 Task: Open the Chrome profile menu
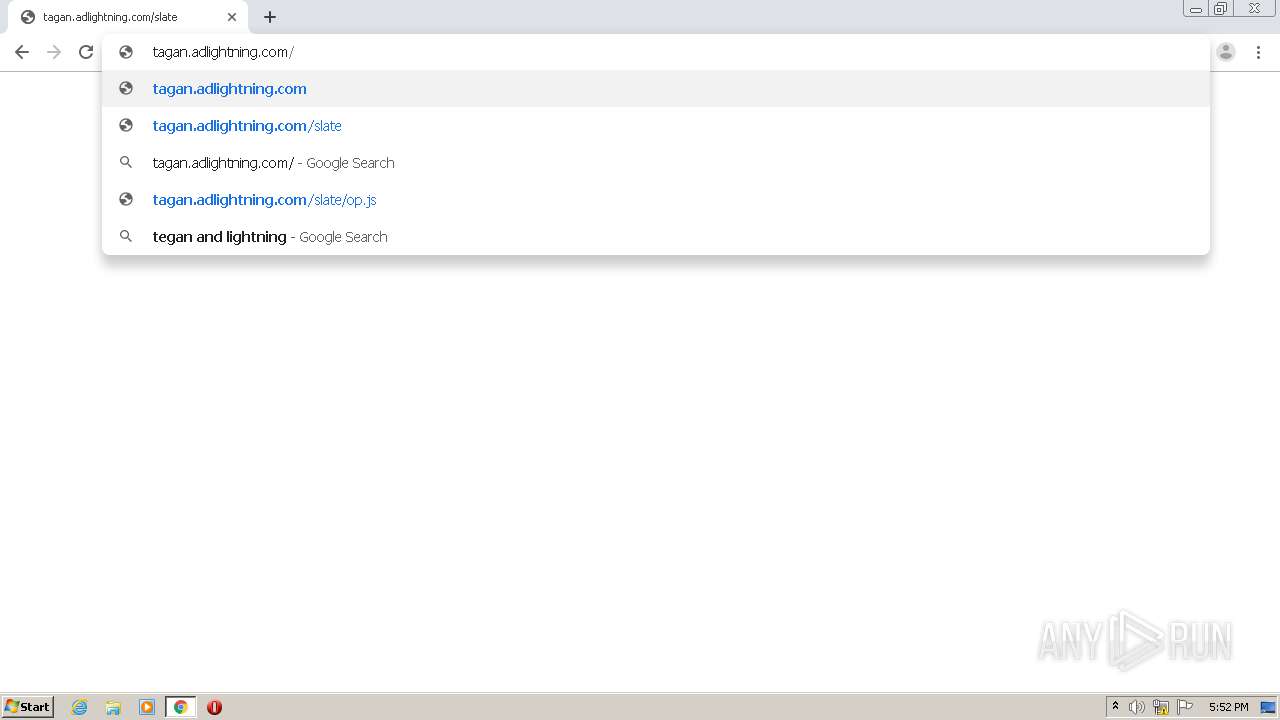tap(1226, 52)
